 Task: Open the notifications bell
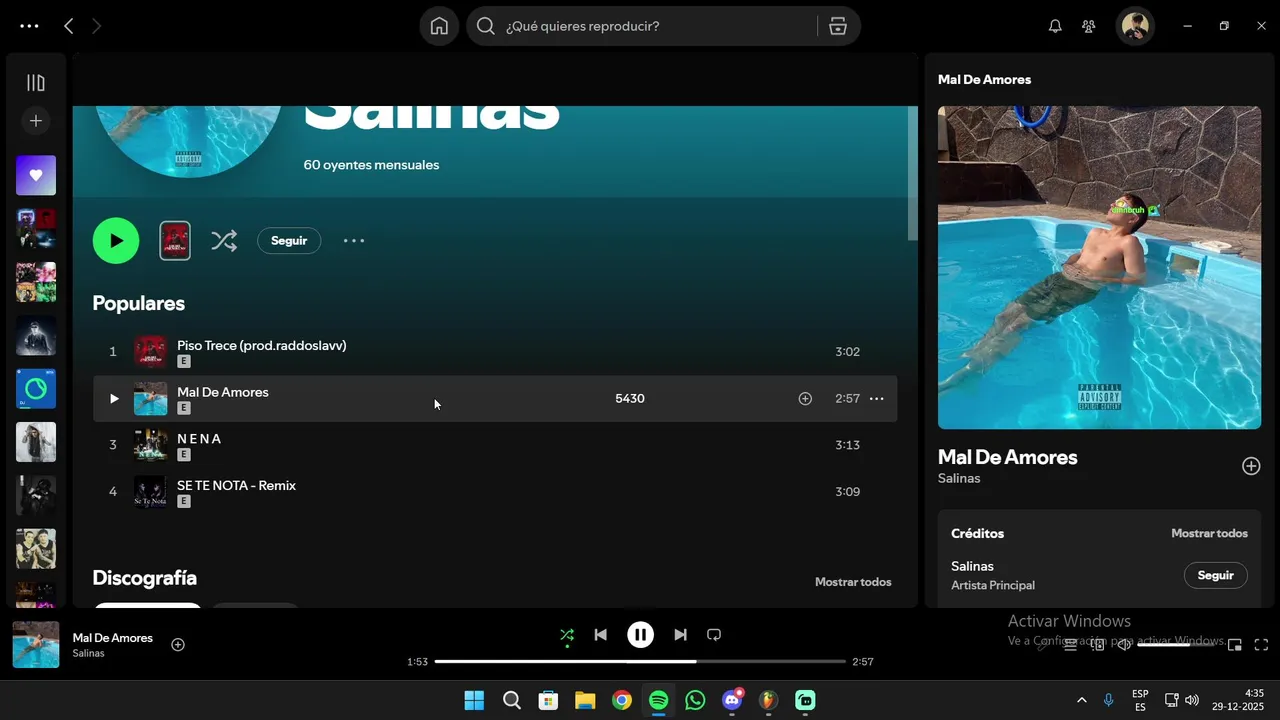[x=1055, y=26]
